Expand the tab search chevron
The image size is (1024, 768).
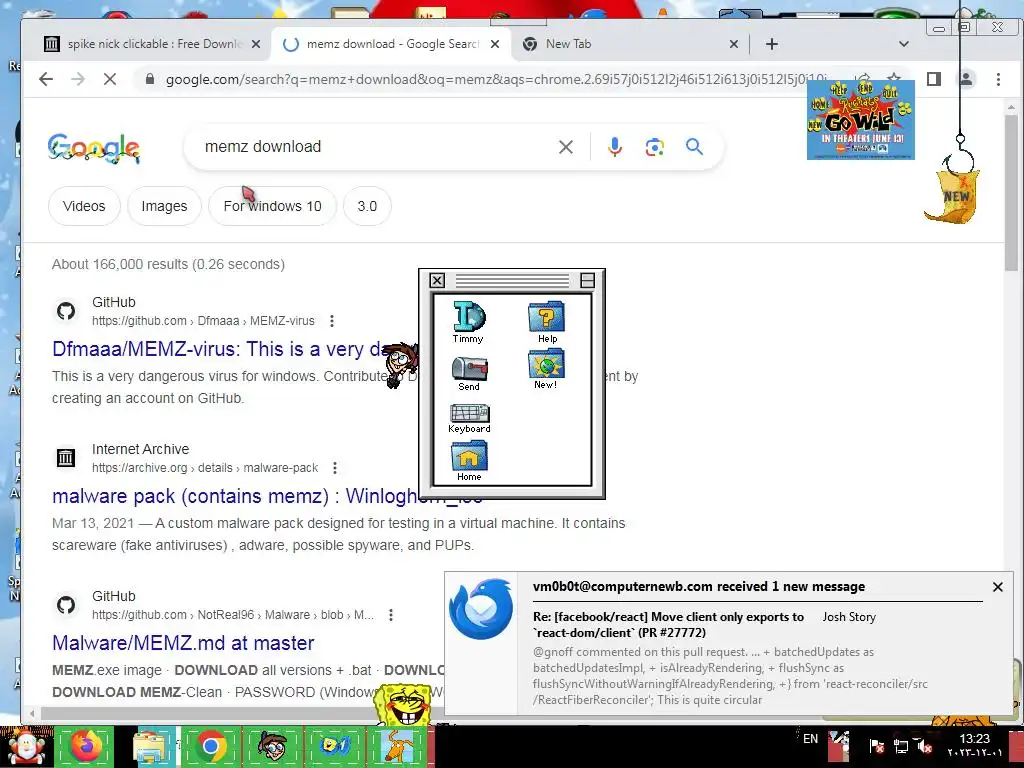click(x=904, y=44)
